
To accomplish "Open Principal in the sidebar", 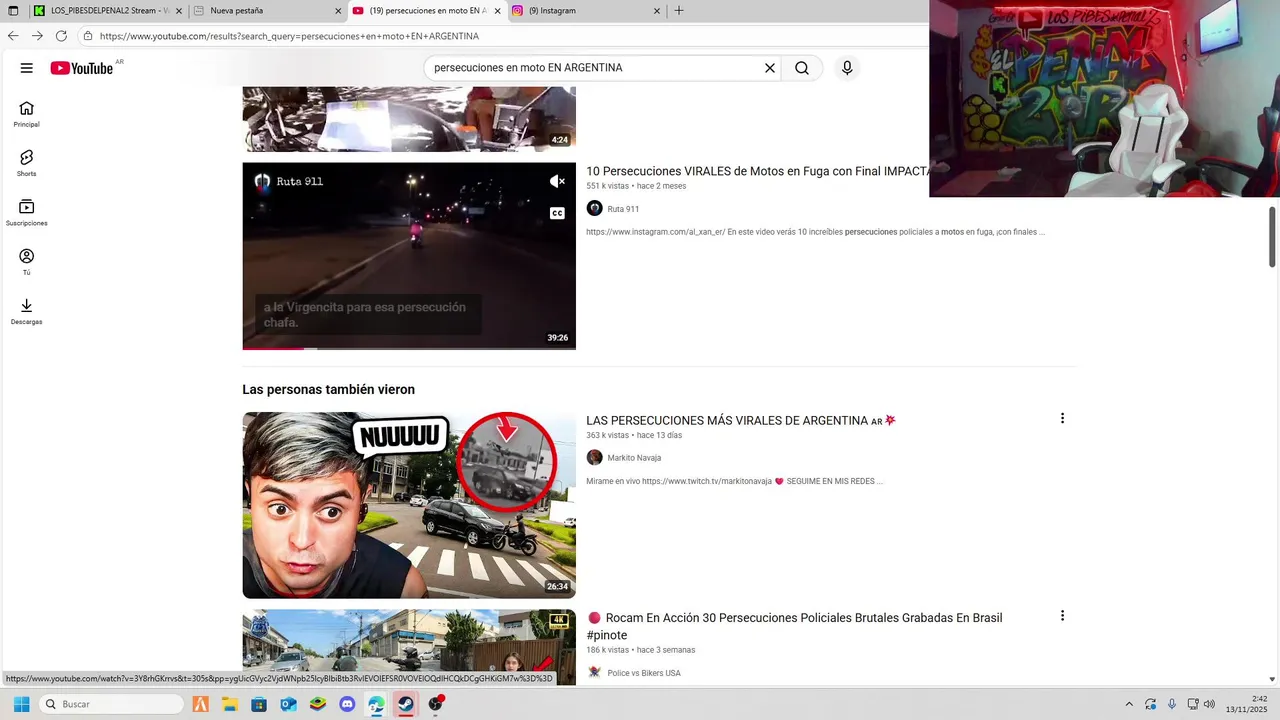I will coord(26,115).
